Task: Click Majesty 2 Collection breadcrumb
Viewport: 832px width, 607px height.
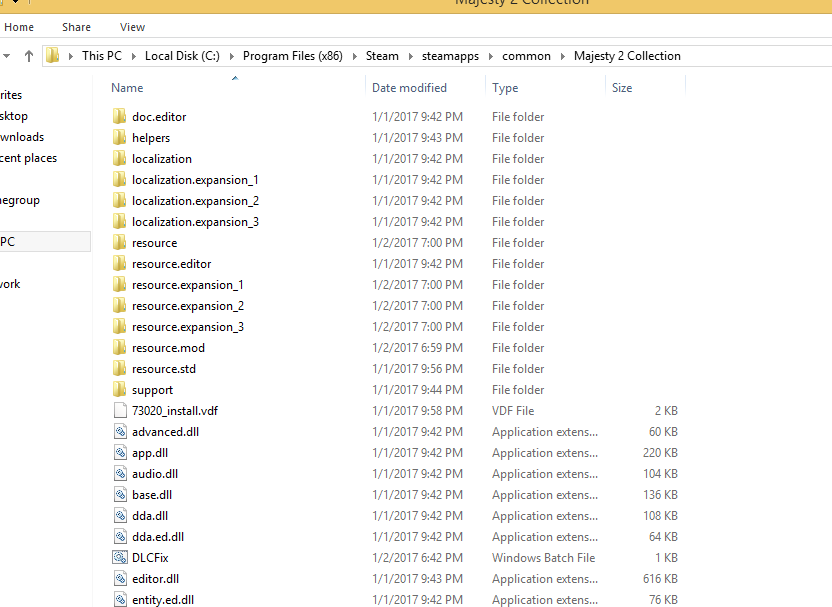Action: click(x=627, y=56)
